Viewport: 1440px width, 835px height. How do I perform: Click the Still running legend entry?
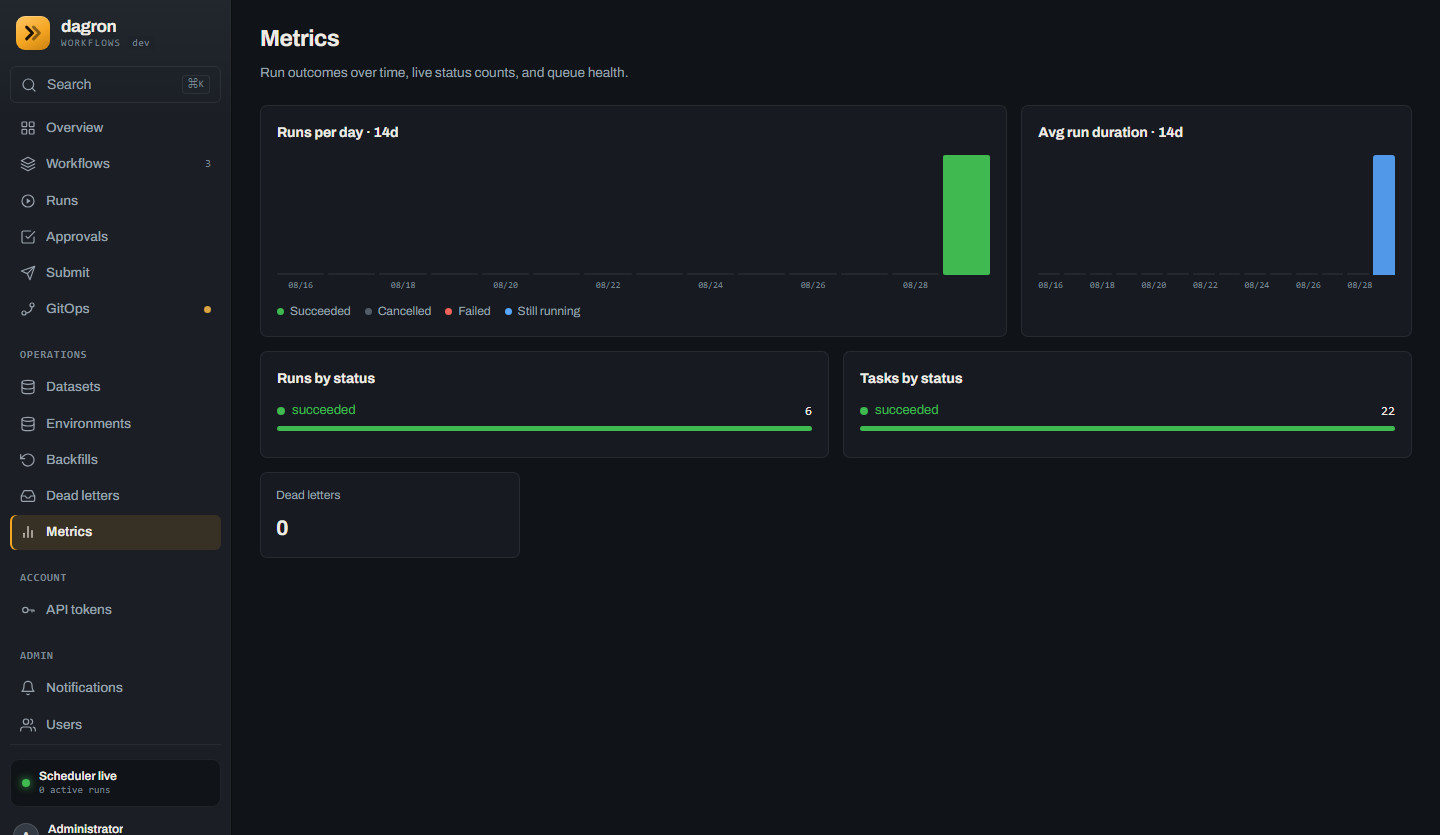pos(542,312)
